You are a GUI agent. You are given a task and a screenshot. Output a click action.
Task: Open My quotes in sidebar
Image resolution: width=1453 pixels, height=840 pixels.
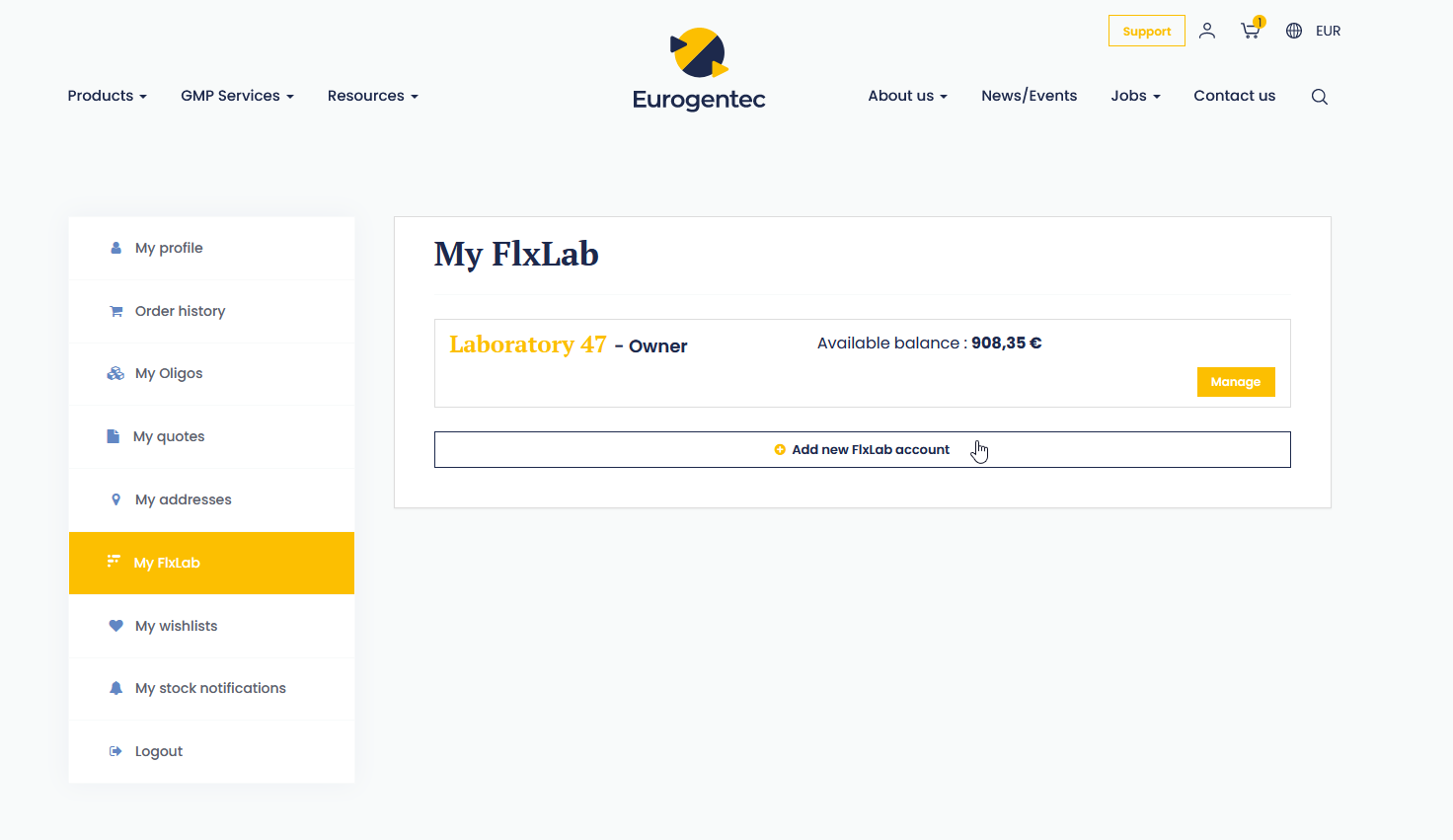point(211,436)
